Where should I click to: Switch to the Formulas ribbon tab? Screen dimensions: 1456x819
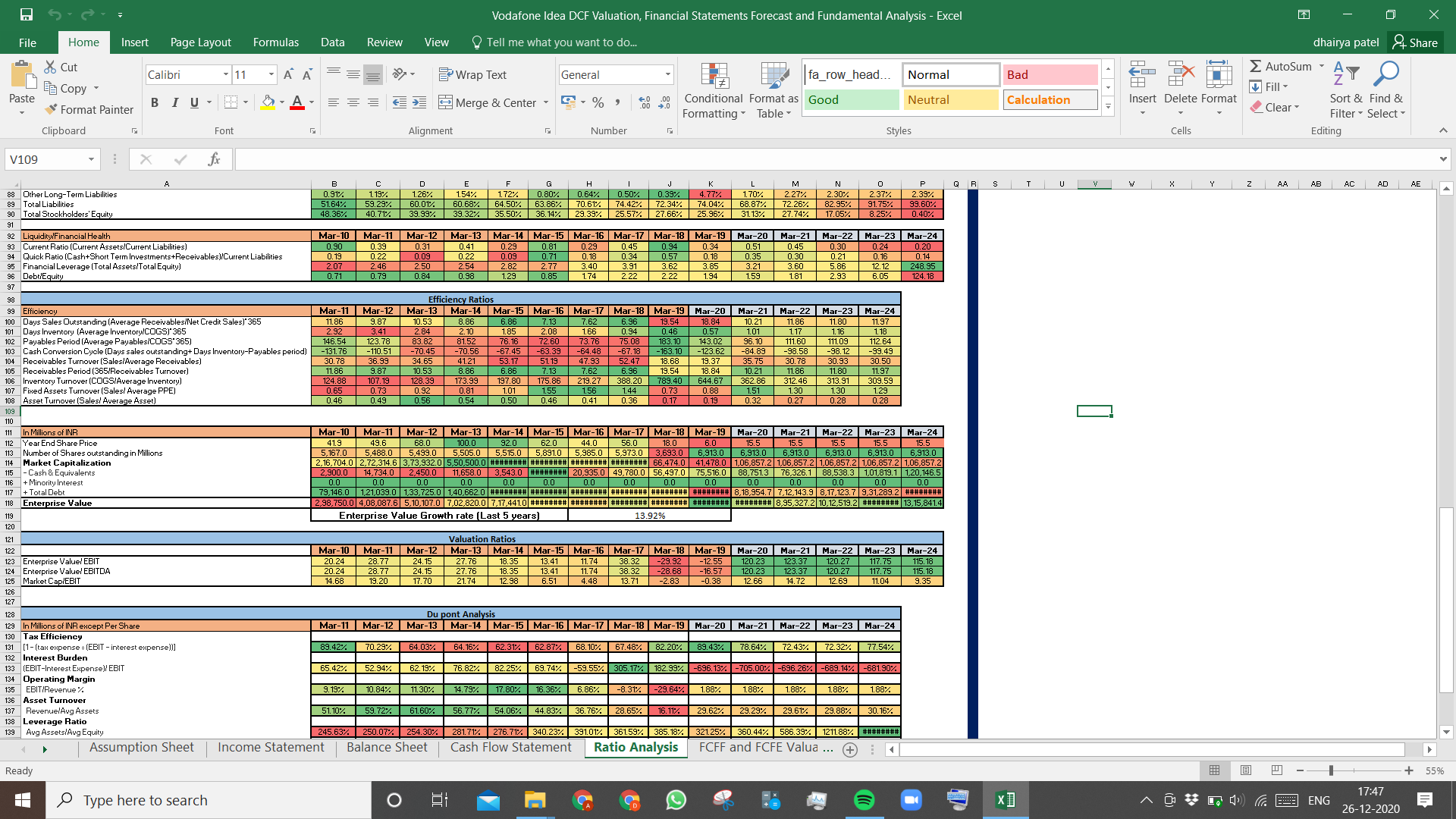point(276,42)
